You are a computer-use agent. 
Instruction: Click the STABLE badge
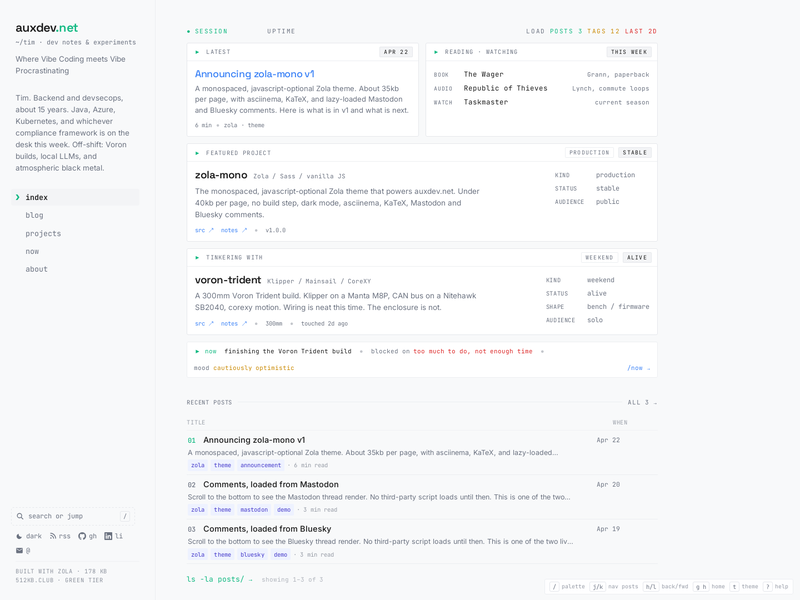click(x=635, y=153)
